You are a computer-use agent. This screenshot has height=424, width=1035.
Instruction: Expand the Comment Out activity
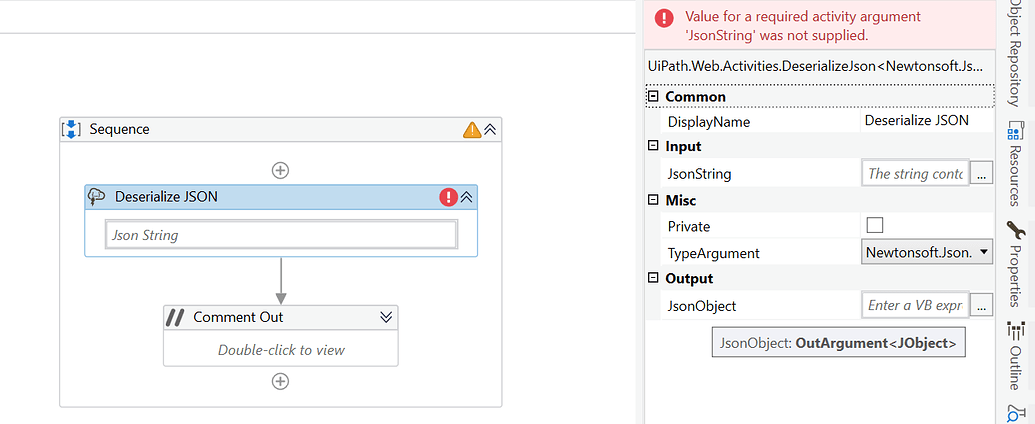(386, 317)
